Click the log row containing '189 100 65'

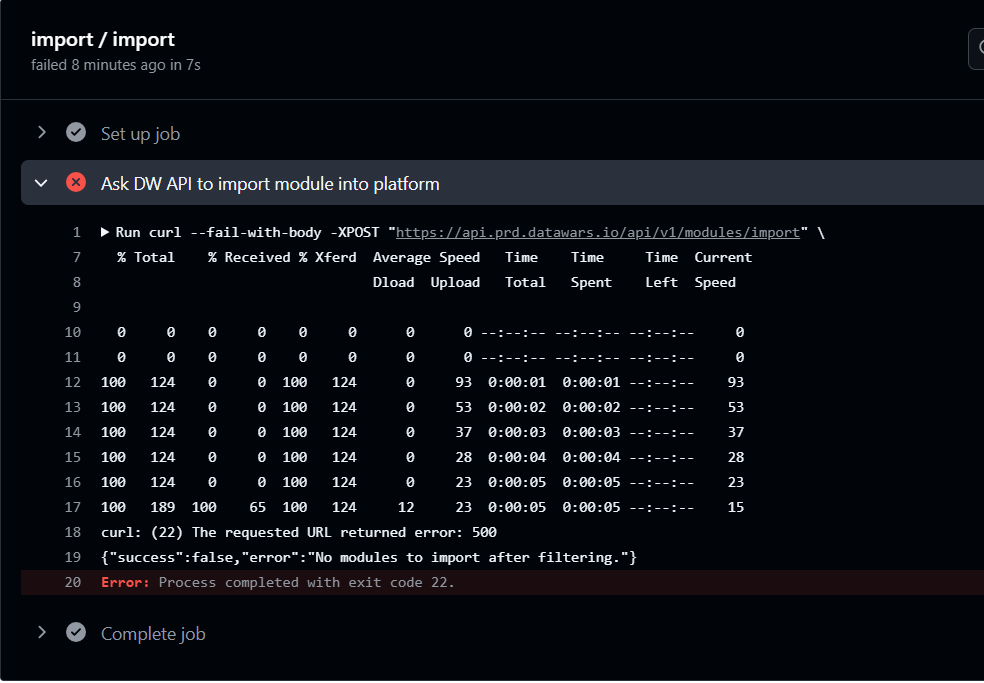(422, 507)
